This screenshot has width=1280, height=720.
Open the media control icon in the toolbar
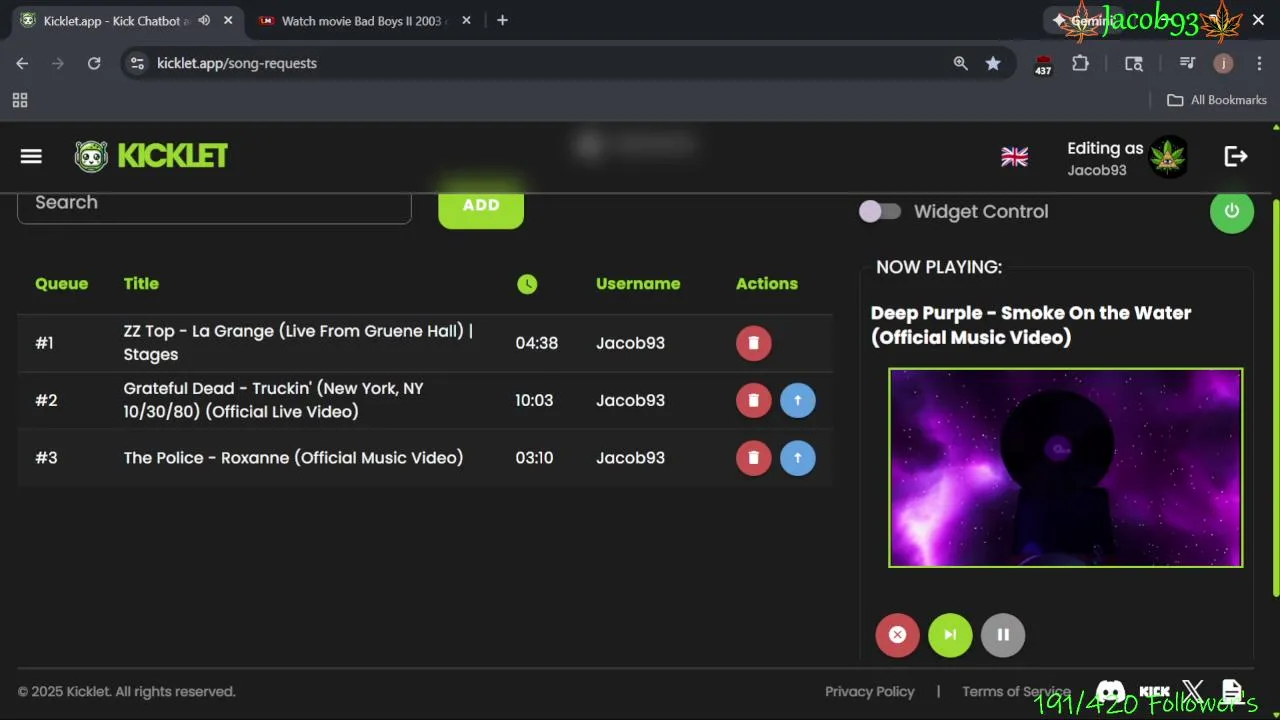(1187, 63)
